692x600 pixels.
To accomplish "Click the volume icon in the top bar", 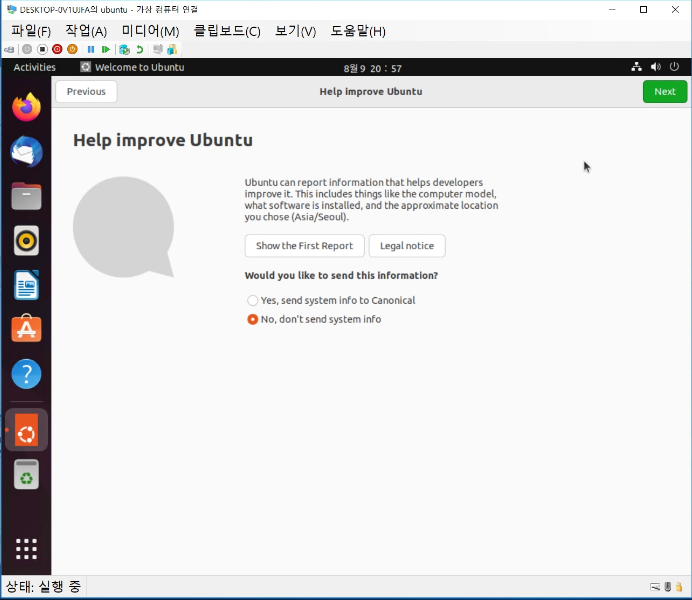I will pos(656,67).
